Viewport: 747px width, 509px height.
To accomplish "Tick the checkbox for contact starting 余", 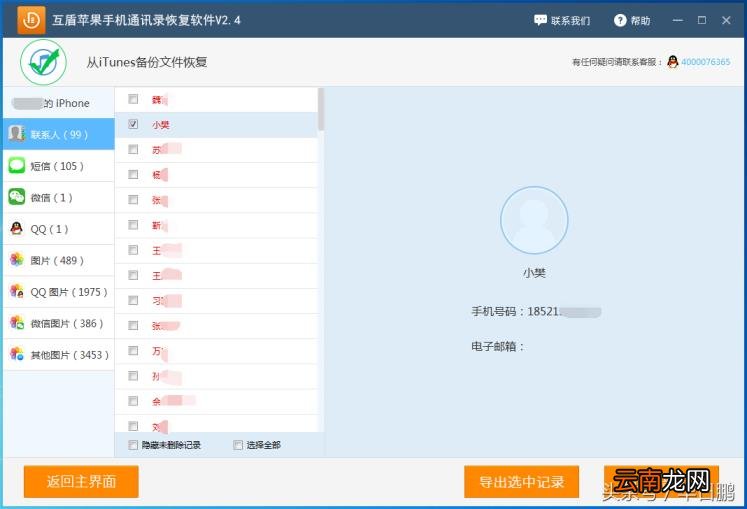I will (133, 401).
